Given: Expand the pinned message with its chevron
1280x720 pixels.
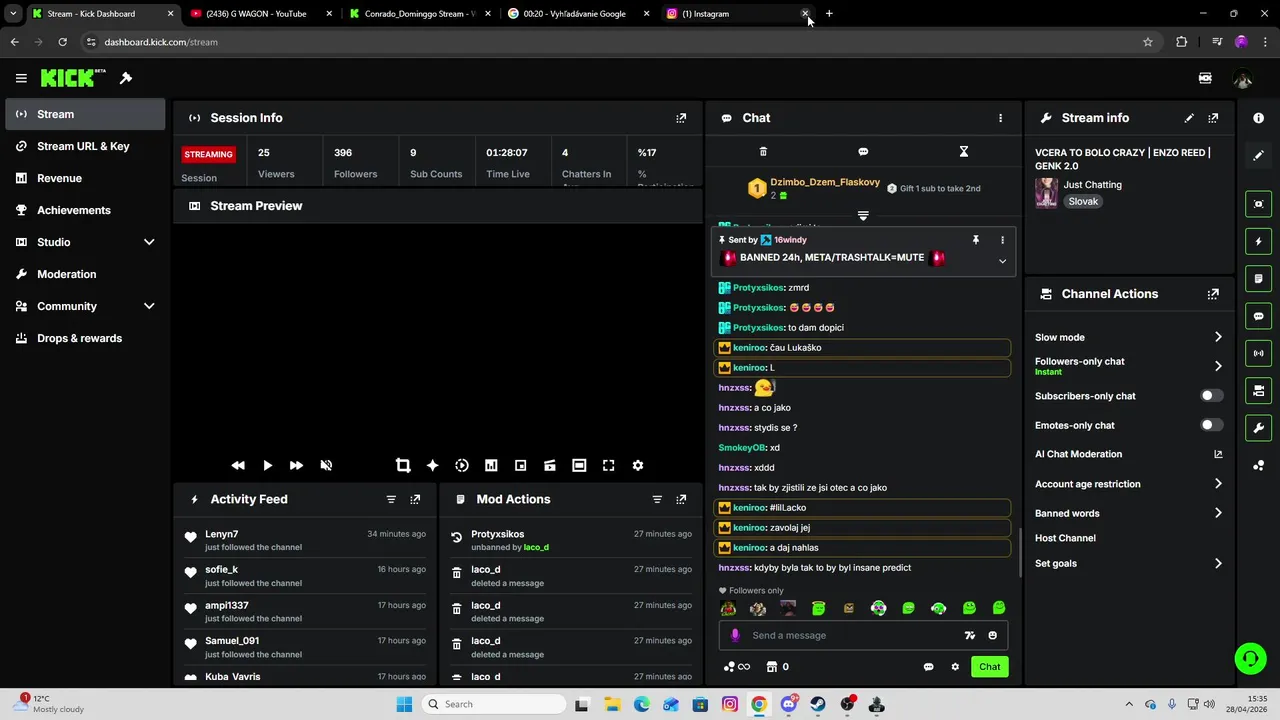Looking at the screenshot, I should pyautogui.click(x=1002, y=261).
